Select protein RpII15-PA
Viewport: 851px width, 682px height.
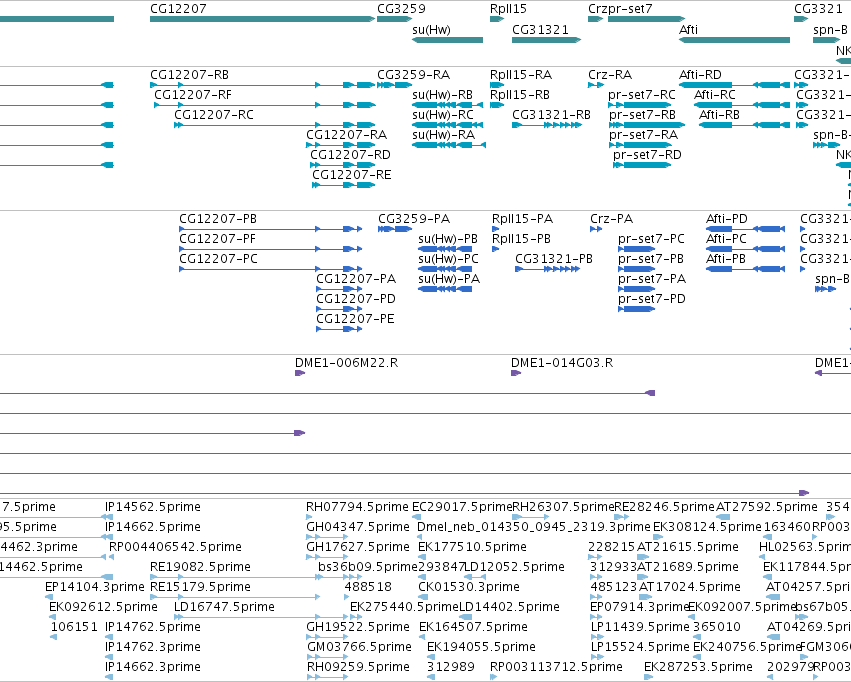[x=496, y=230]
